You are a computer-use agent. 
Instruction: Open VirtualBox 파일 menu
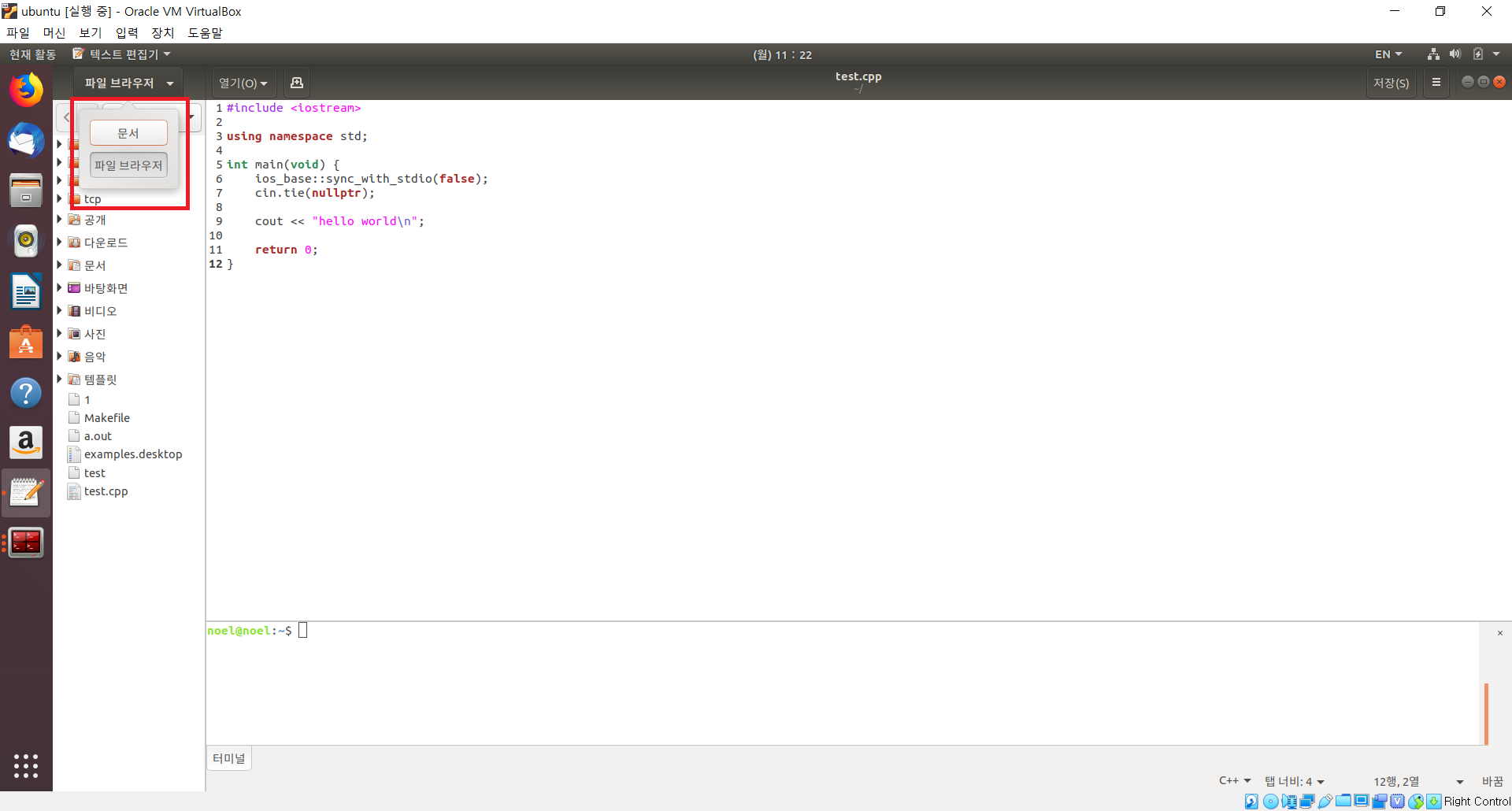pyautogui.click(x=18, y=33)
